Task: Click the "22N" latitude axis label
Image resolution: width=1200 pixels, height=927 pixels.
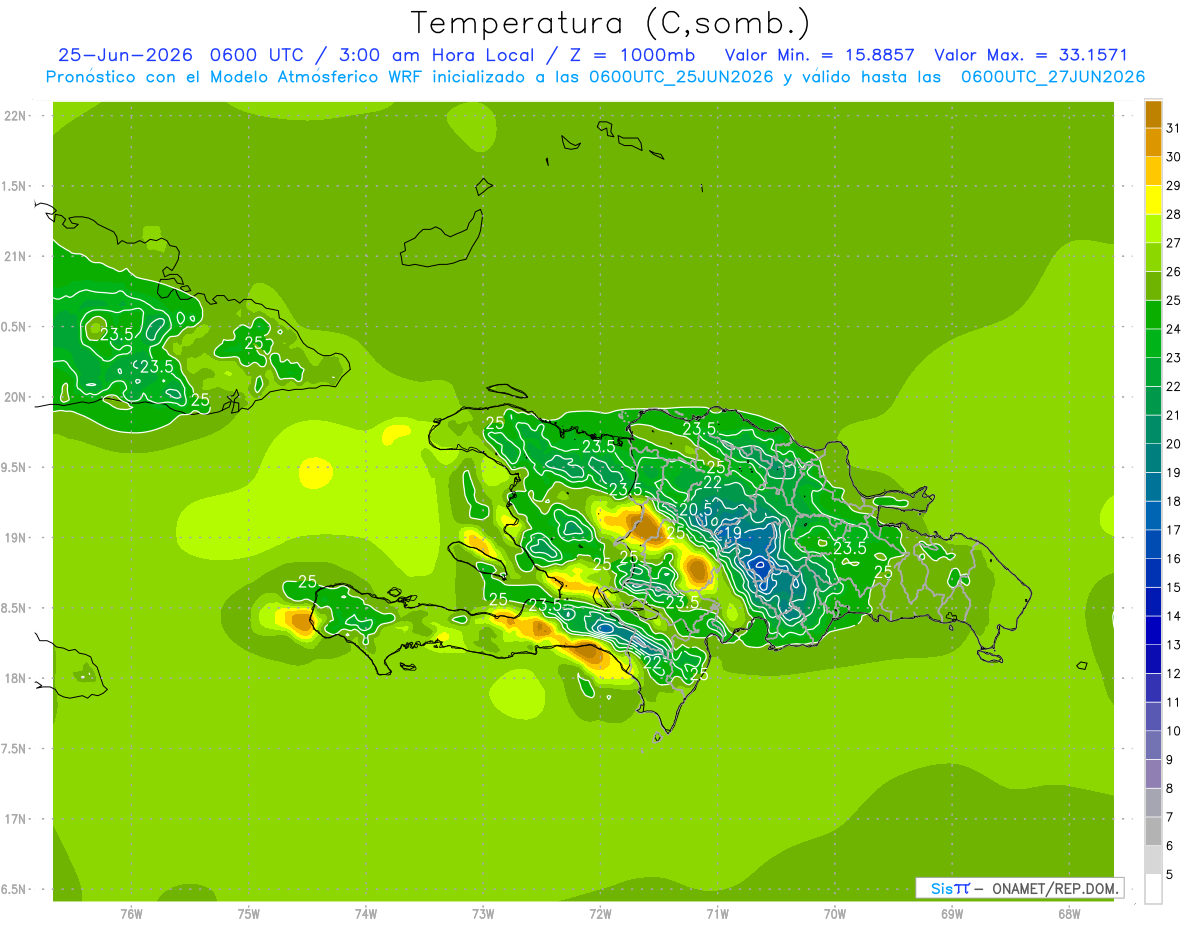Action: point(15,116)
